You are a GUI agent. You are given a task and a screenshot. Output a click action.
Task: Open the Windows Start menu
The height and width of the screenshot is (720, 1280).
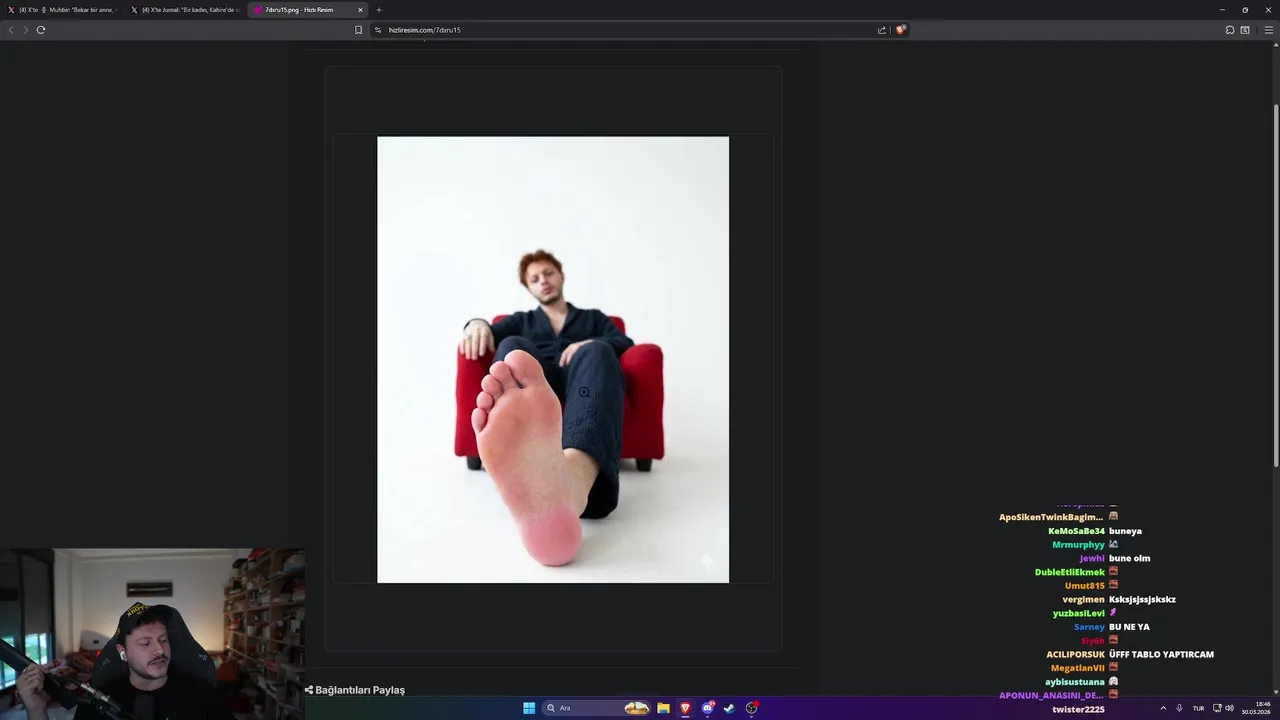point(529,708)
